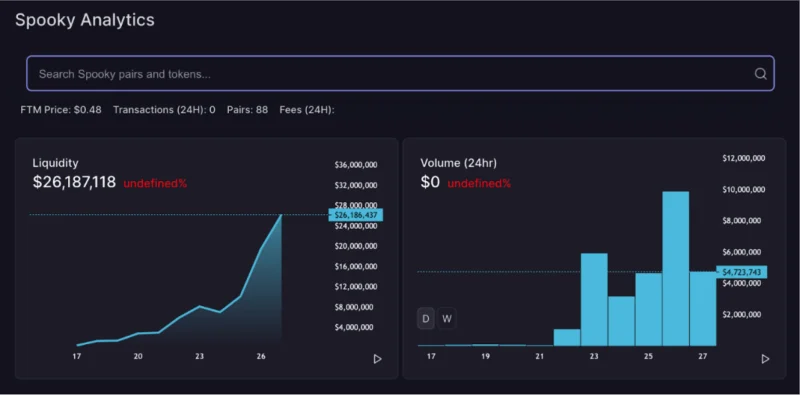Click the Spooky Analytics heading
This screenshot has height=395, width=800.
[85, 20]
